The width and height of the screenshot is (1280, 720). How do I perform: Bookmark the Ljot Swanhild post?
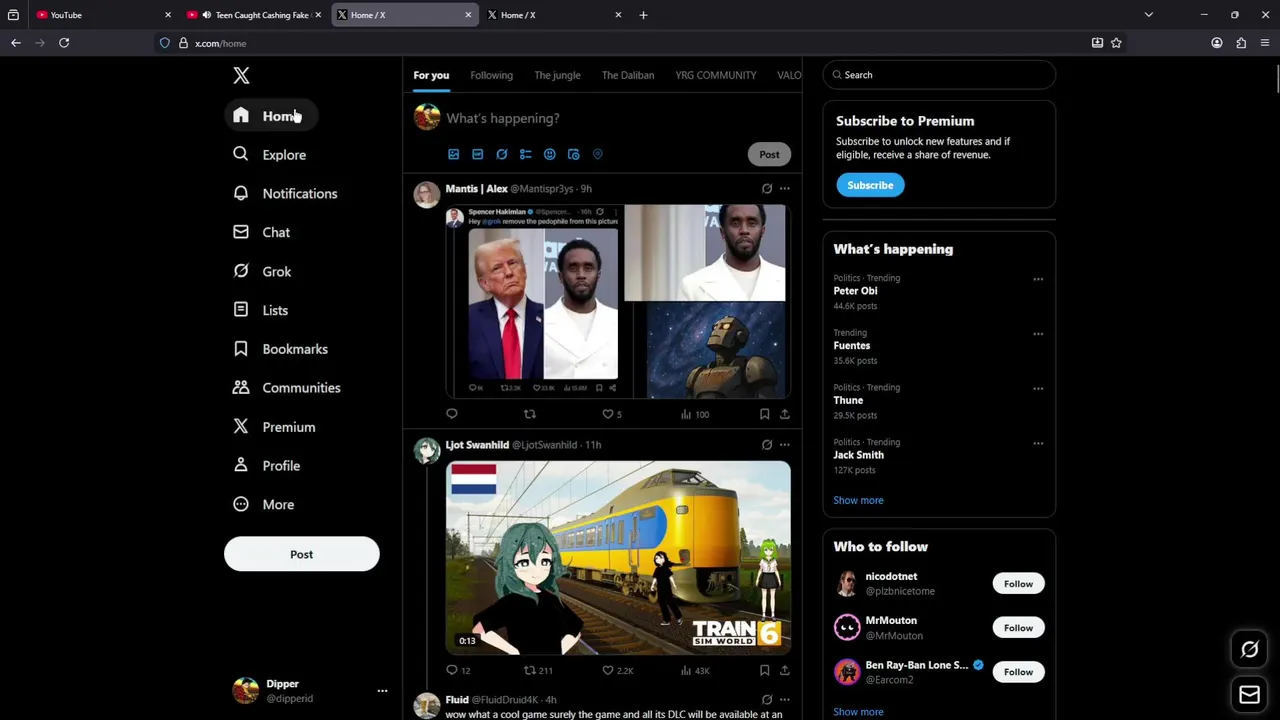click(764, 670)
